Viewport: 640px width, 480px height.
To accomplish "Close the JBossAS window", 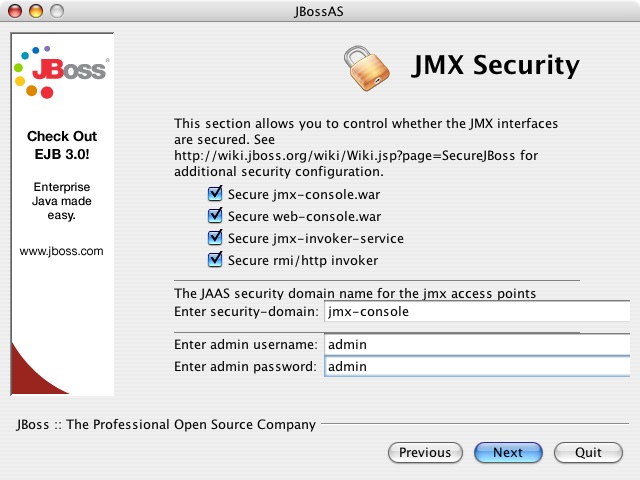I will coord(13,10).
